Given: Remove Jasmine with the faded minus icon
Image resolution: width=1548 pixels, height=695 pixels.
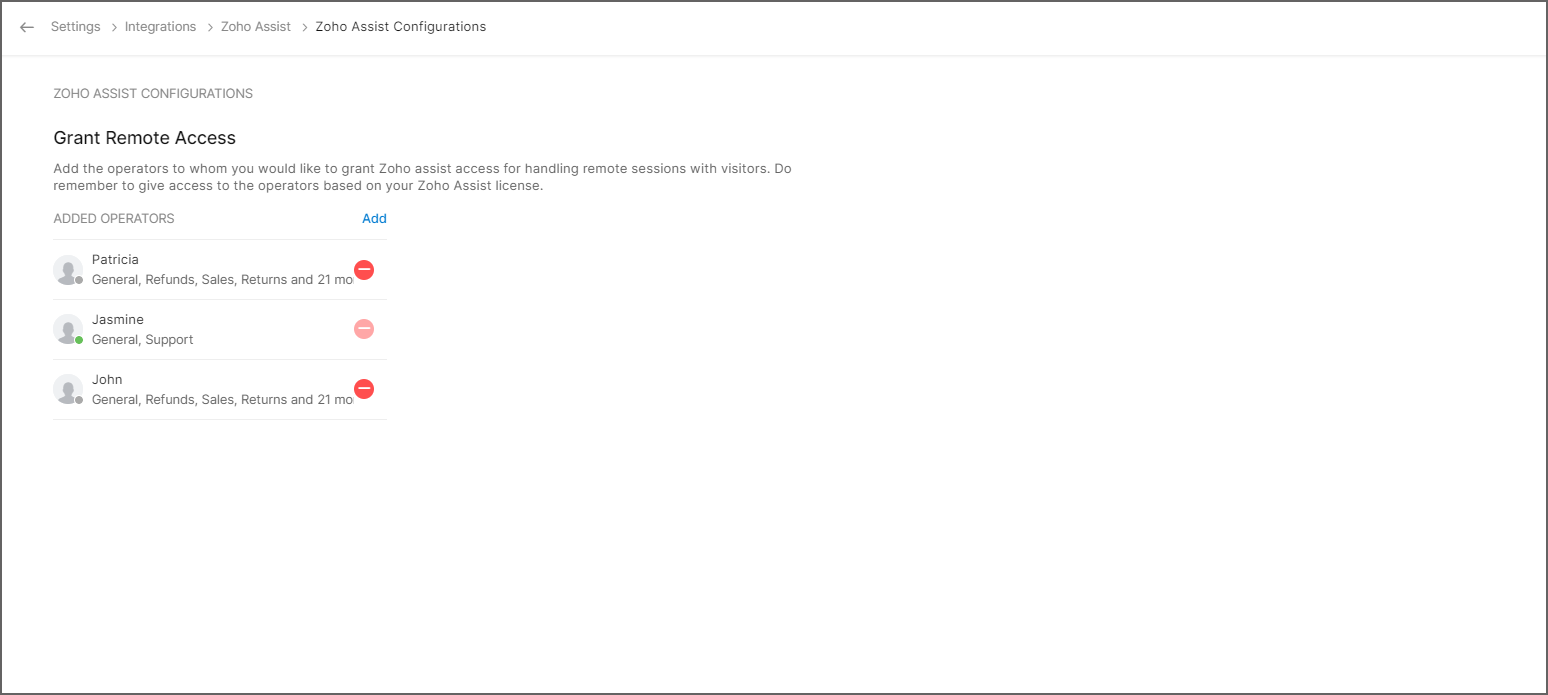Looking at the screenshot, I should 364,329.
